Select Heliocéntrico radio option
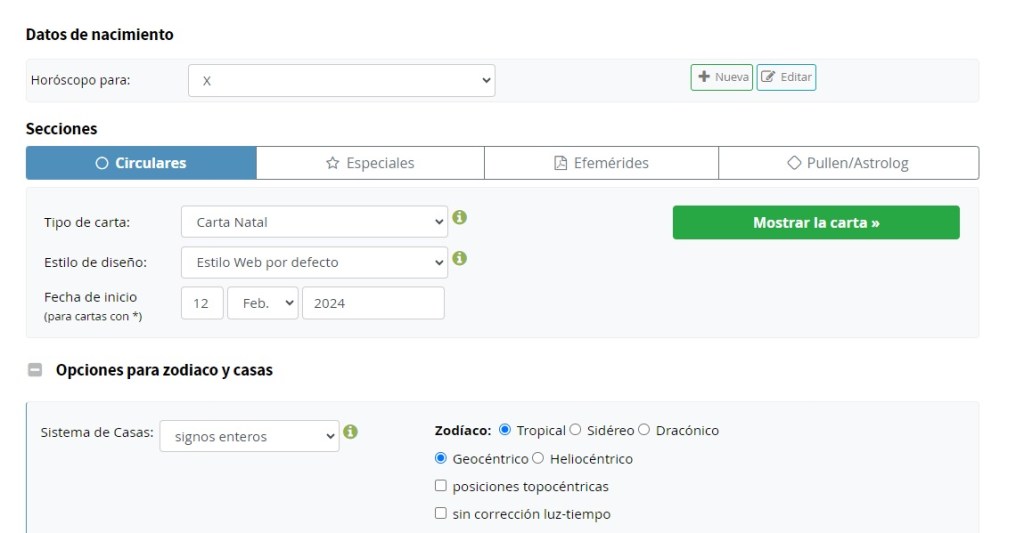Image resolution: width=1024 pixels, height=533 pixels. tap(538, 459)
